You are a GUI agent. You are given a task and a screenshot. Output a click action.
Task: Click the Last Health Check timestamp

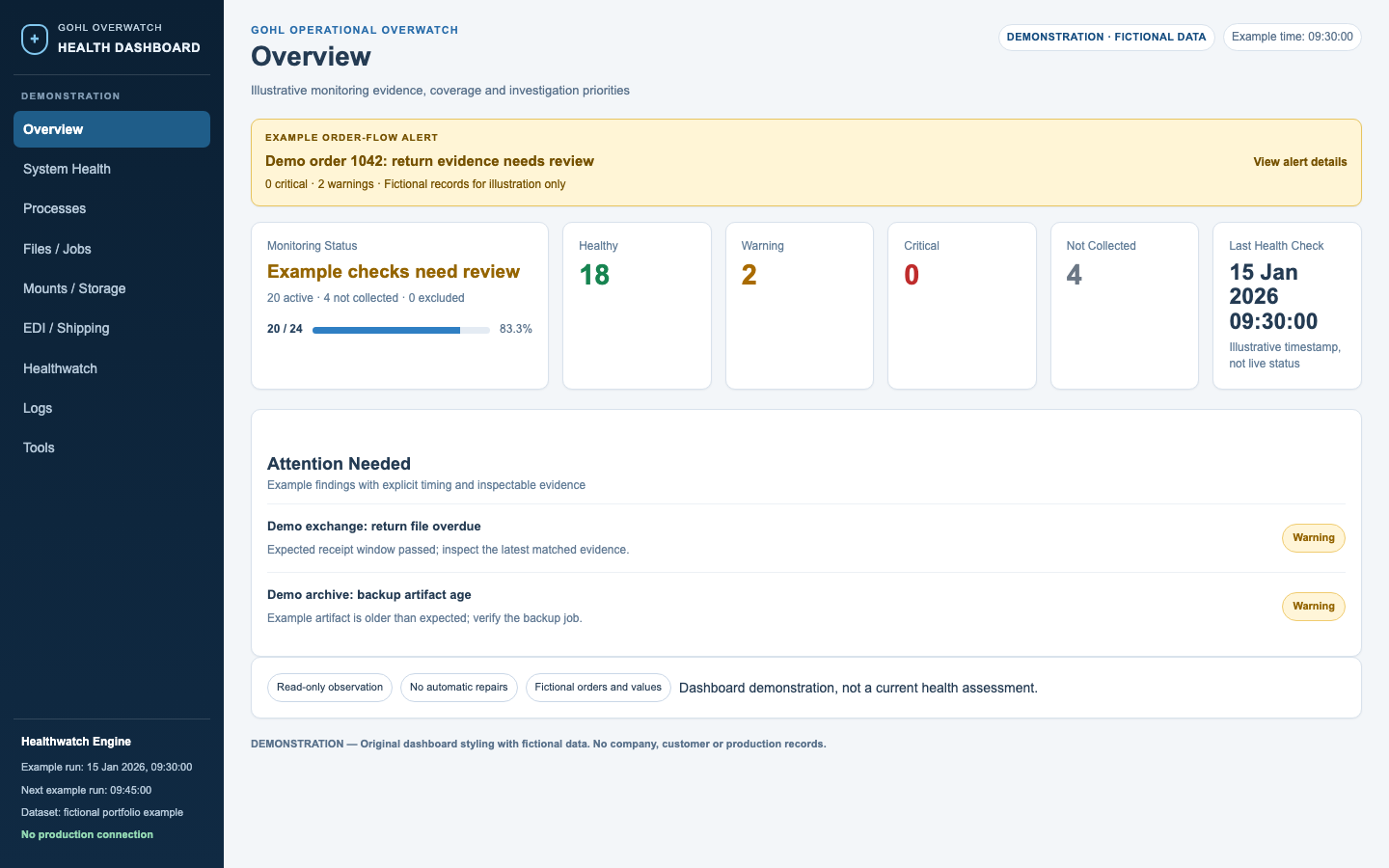coord(1273,297)
